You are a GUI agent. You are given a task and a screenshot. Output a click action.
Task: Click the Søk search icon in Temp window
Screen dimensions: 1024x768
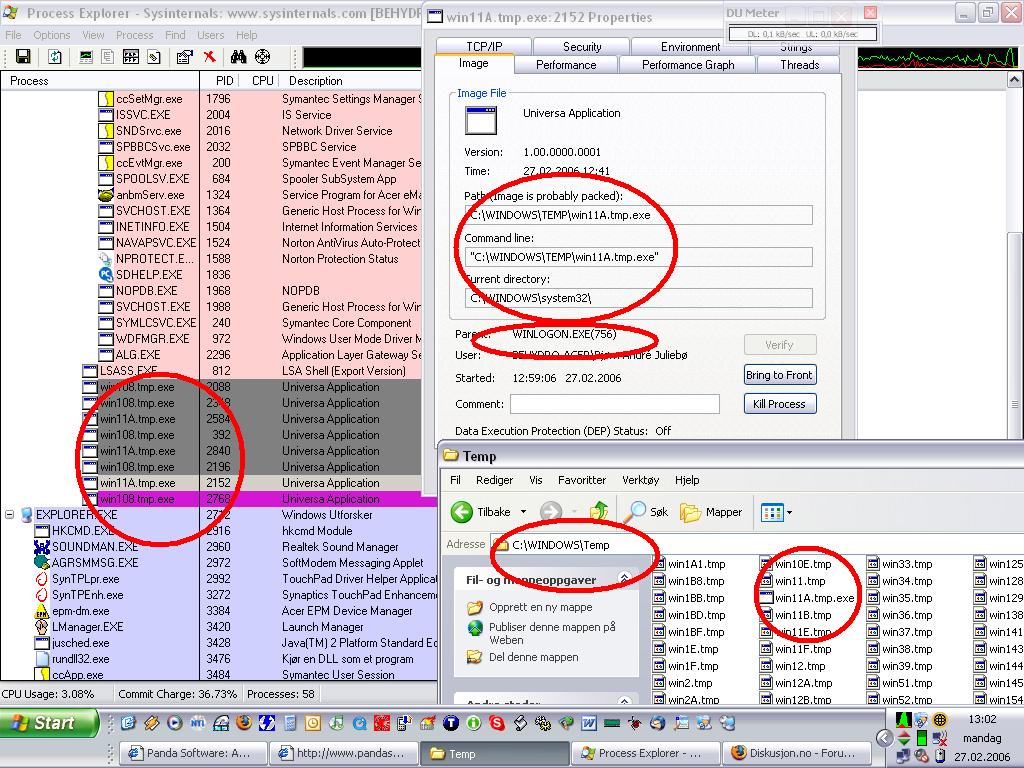pyautogui.click(x=633, y=512)
